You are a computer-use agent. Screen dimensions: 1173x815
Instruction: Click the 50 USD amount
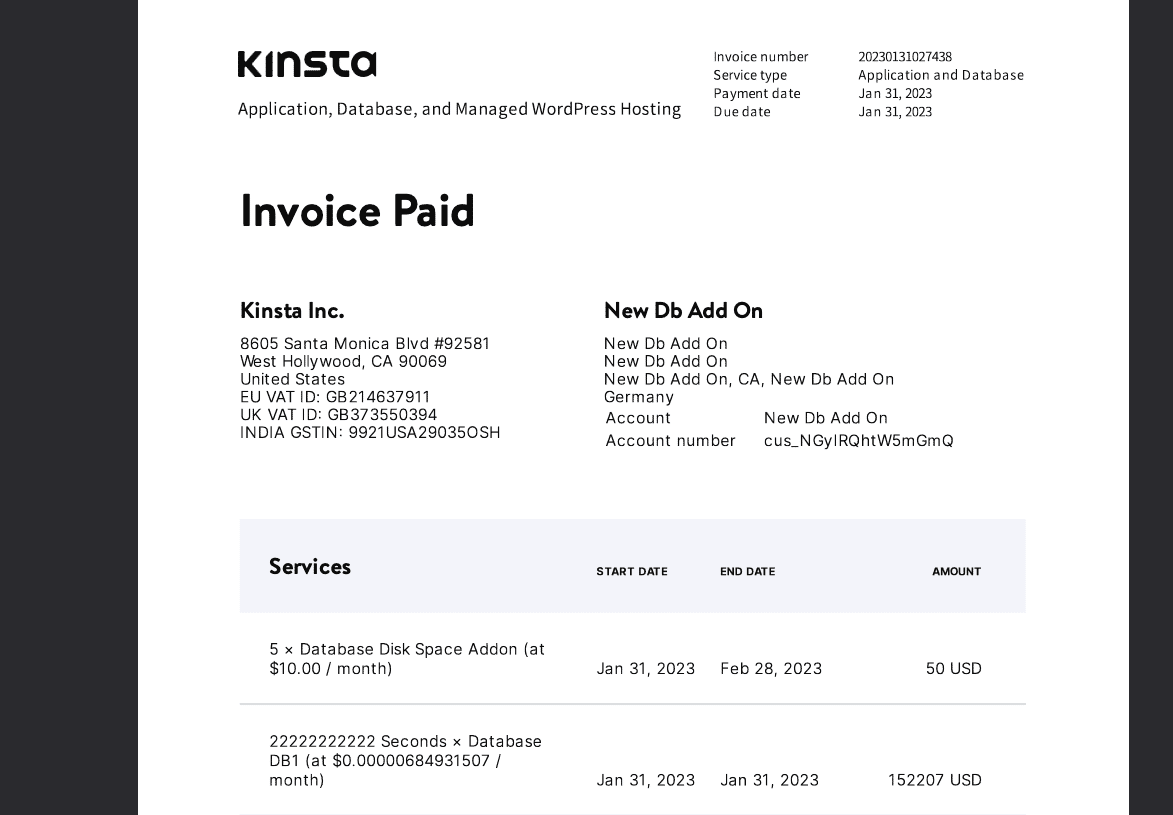(x=953, y=668)
